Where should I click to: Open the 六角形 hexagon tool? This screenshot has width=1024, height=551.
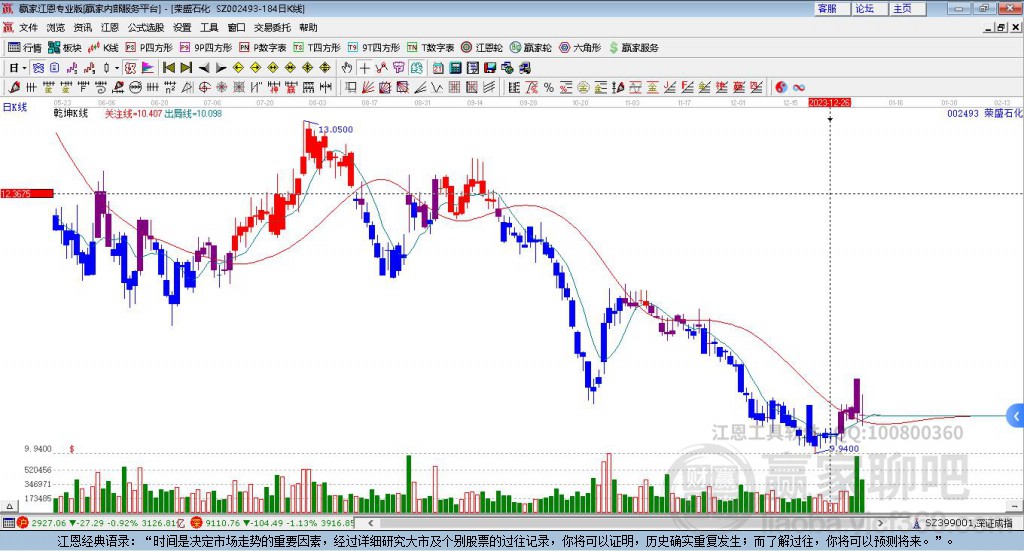[x=580, y=48]
